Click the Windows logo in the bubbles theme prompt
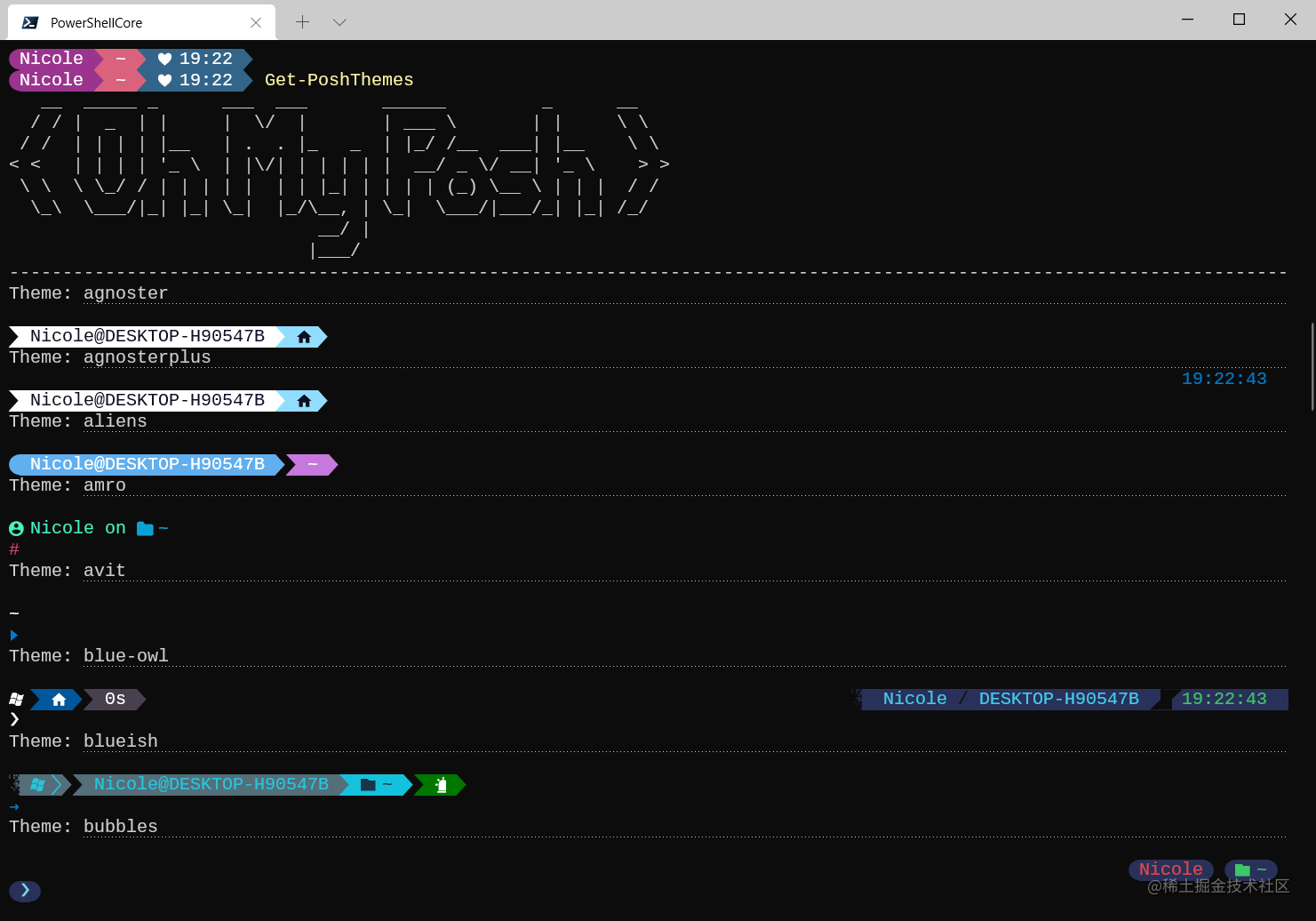This screenshot has height=921, width=1316. click(36, 784)
